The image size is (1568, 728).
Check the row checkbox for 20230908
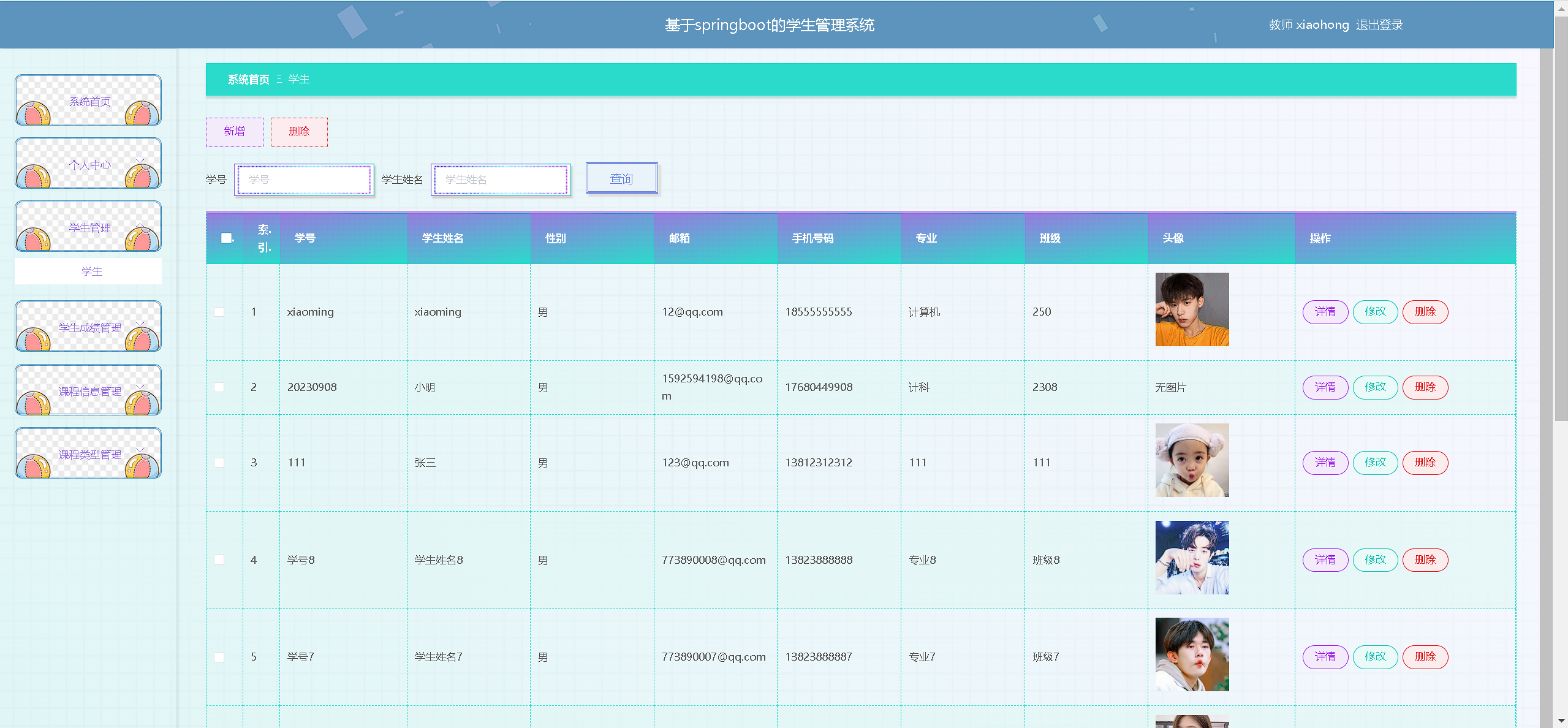click(219, 387)
